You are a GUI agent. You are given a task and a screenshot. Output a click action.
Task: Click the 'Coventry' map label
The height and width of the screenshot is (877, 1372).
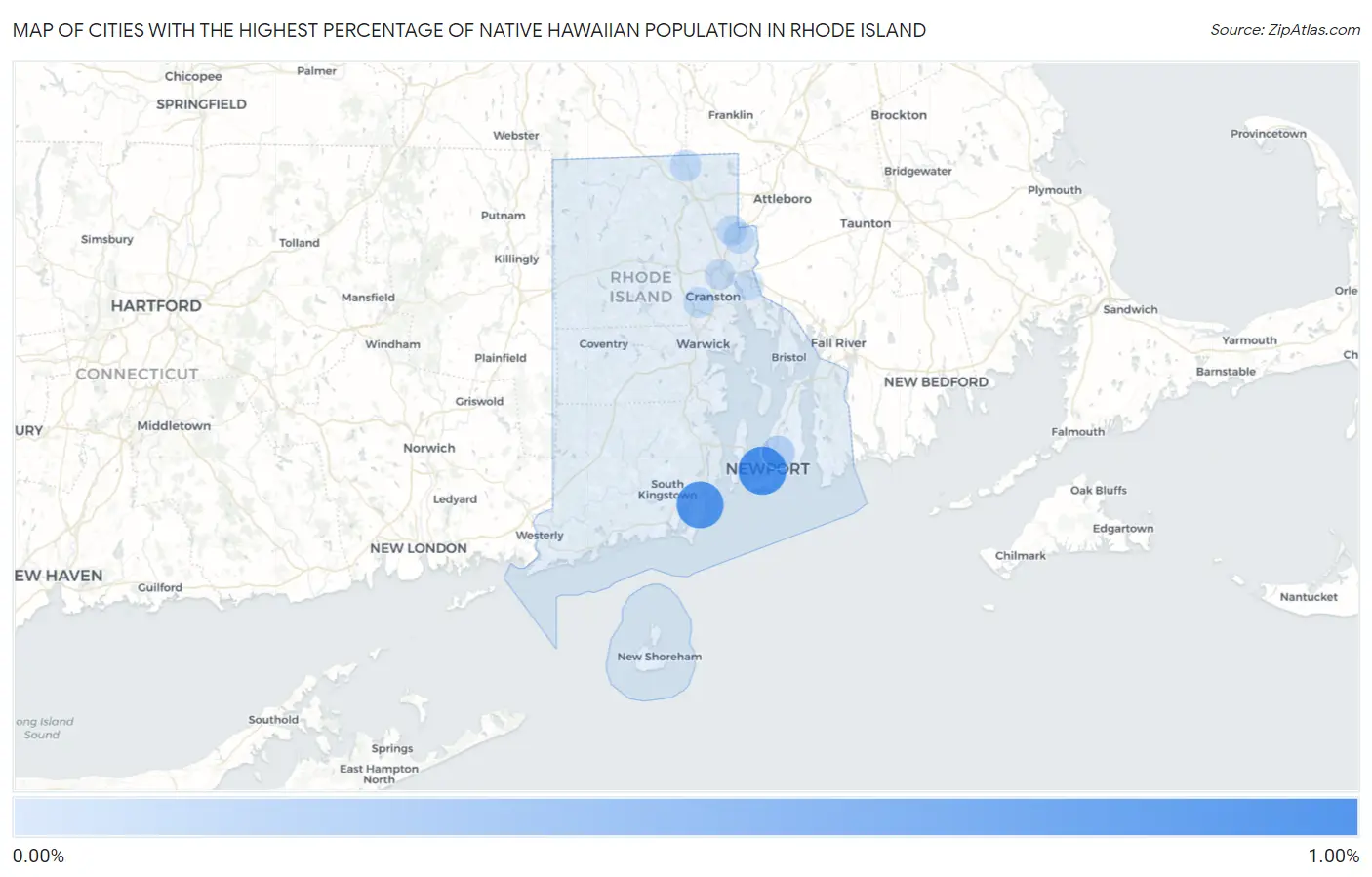[x=603, y=344]
